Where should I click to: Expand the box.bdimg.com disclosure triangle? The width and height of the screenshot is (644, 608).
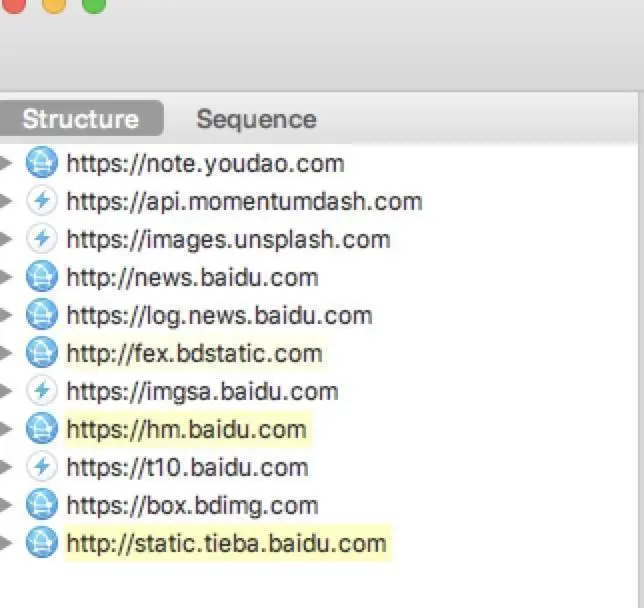(x=7, y=505)
